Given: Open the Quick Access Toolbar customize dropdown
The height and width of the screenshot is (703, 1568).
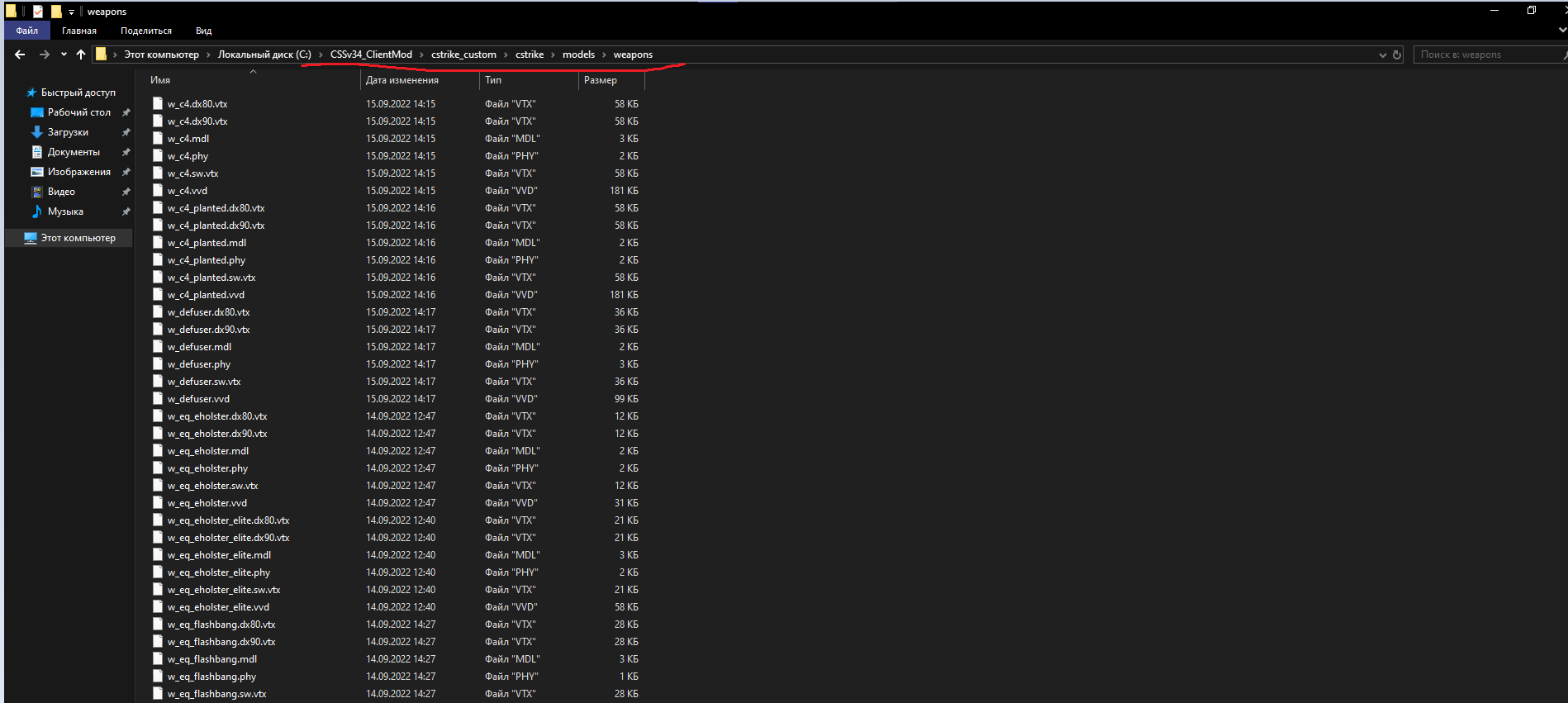Looking at the screenshot, I should tap(71, 12).
